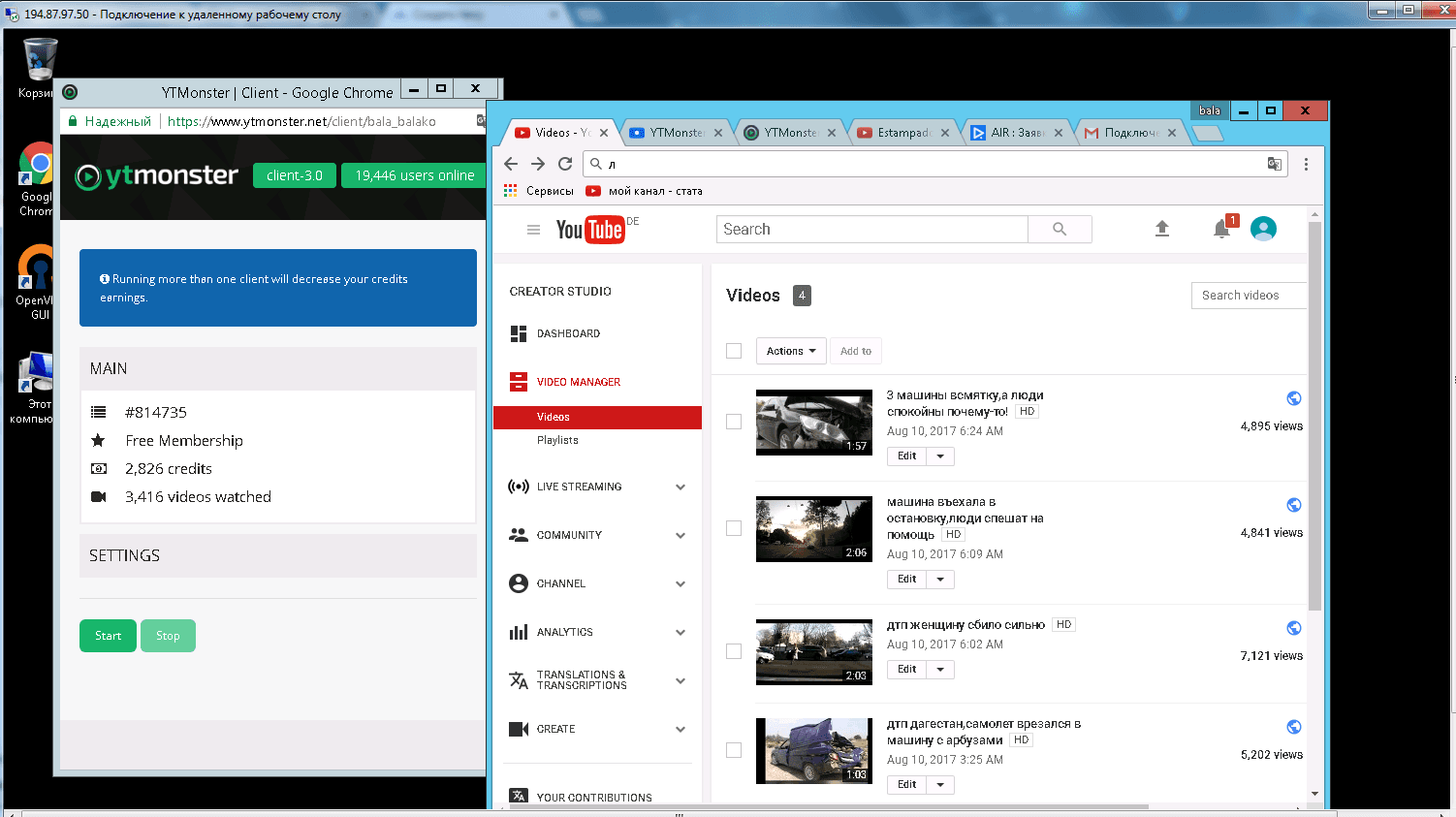Click the ytmonster logo in client window
The image size is (1456, 817).
pos(157,175)
